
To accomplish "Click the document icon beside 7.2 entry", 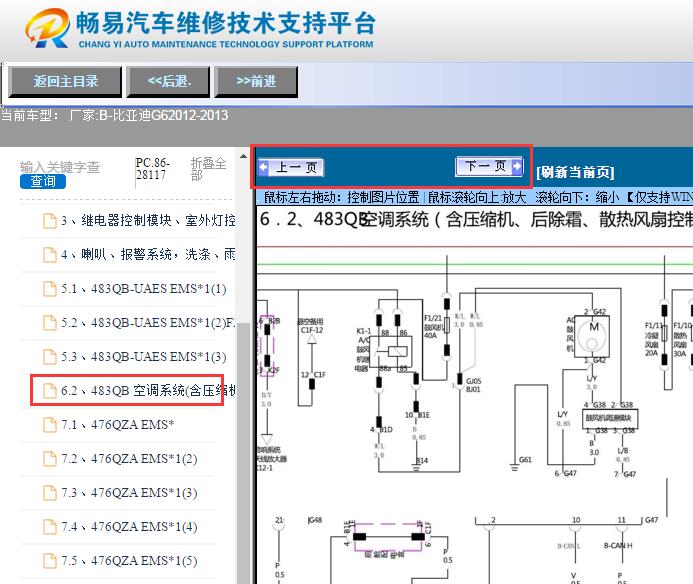I will [50, 459].
